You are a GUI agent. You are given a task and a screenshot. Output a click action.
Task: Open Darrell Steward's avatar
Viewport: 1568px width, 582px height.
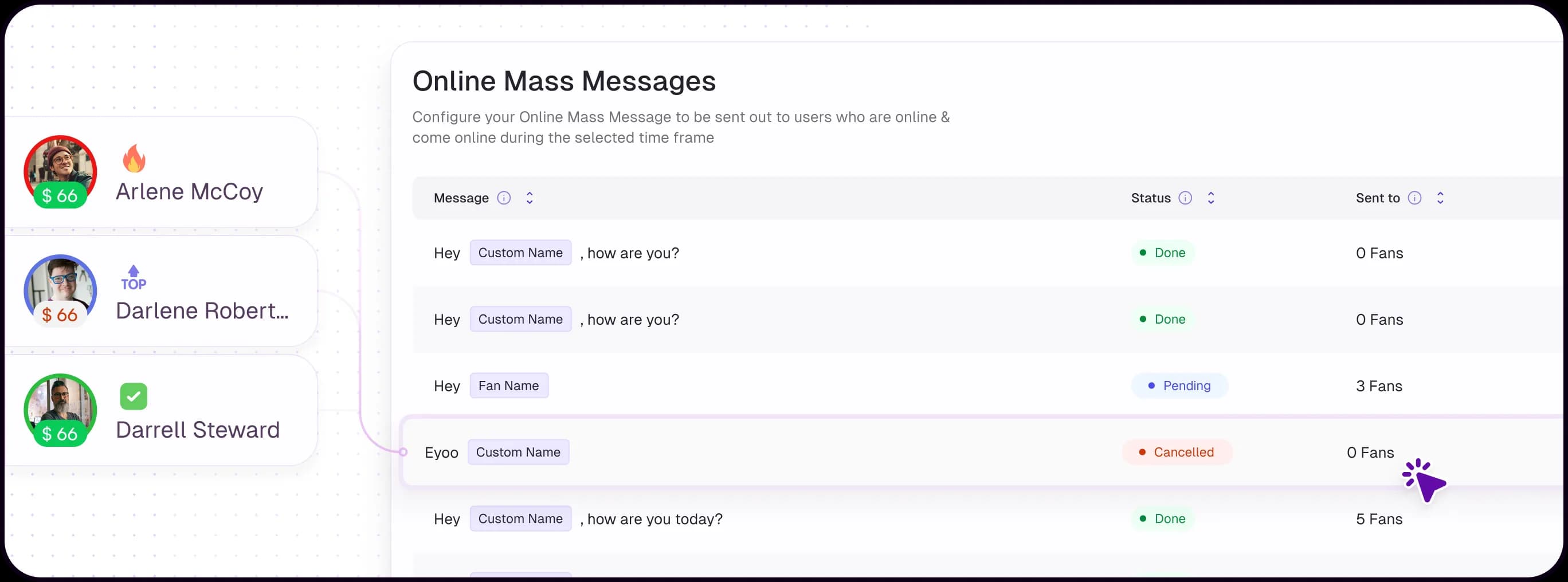coord(60,410)
